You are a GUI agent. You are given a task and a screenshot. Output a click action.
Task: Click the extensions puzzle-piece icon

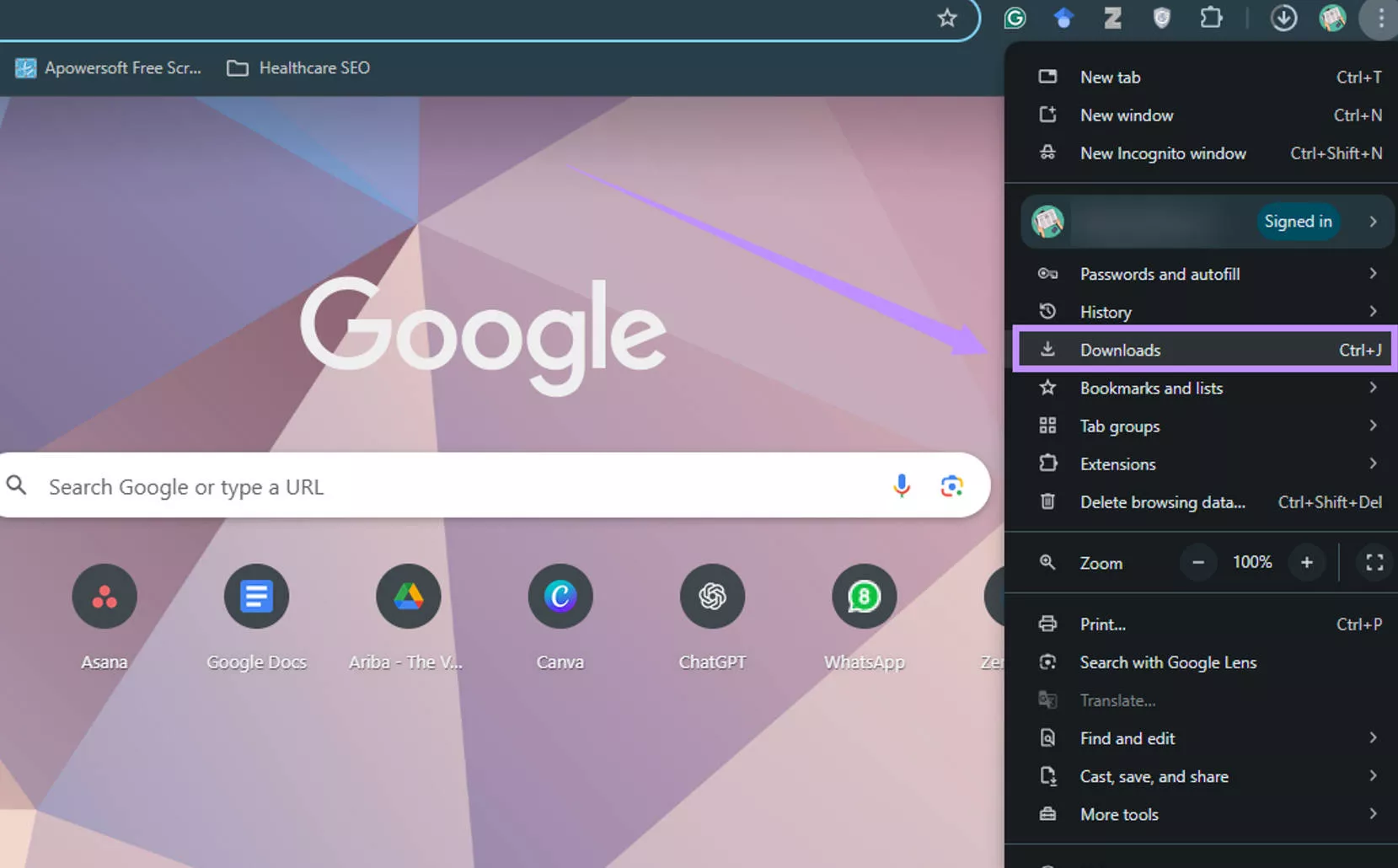click(x=1211, y=18)
